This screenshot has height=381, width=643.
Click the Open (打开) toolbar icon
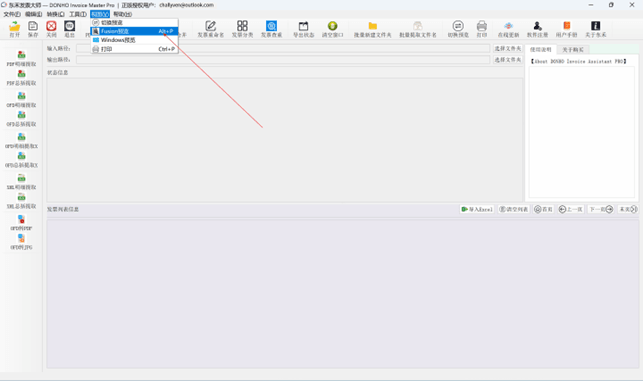pyautogui.click(x=15, y=29)
